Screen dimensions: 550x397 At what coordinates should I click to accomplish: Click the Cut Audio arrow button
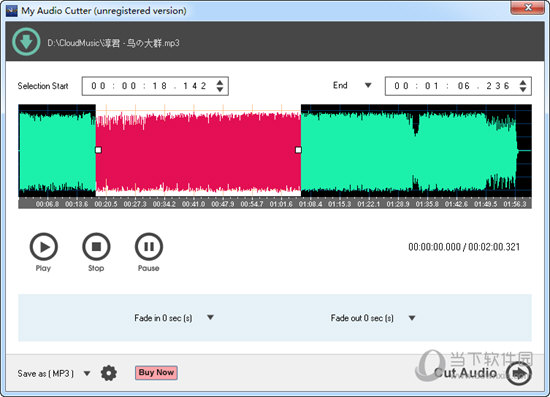click(519, 373)
